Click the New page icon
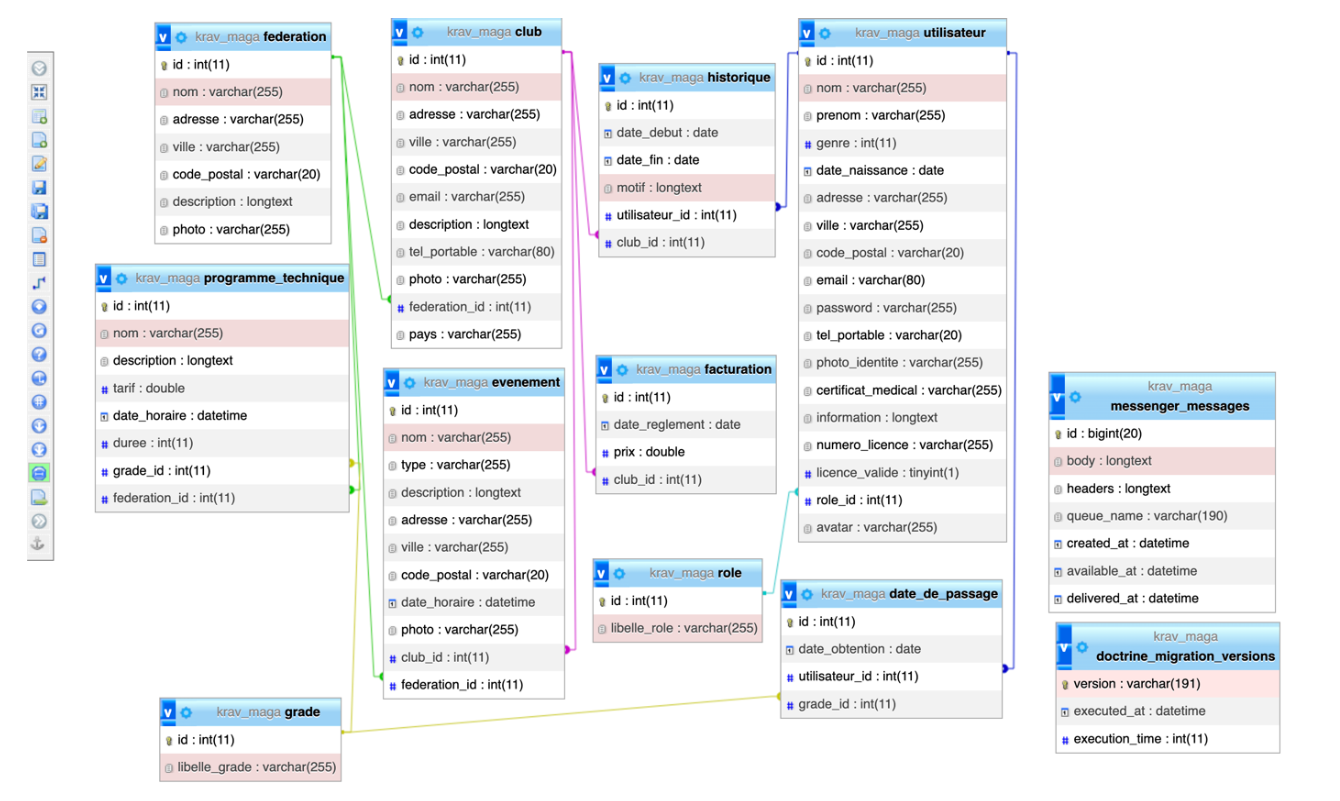This screenshot has height=801, width=1340. pos(40,140)
